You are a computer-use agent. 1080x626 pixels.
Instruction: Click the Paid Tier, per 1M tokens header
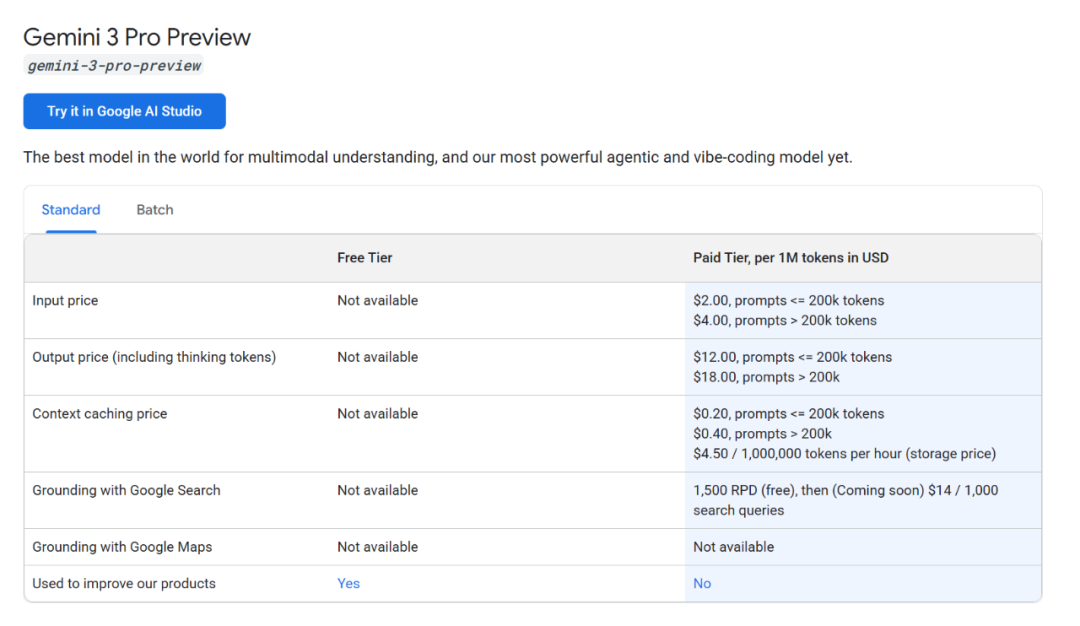[791, 258]
